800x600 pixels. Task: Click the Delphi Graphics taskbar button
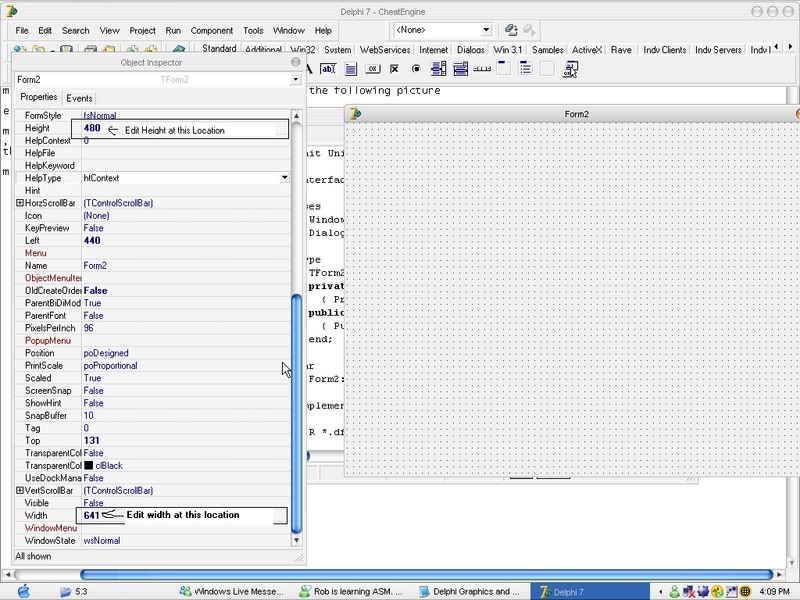click(470, 591)
